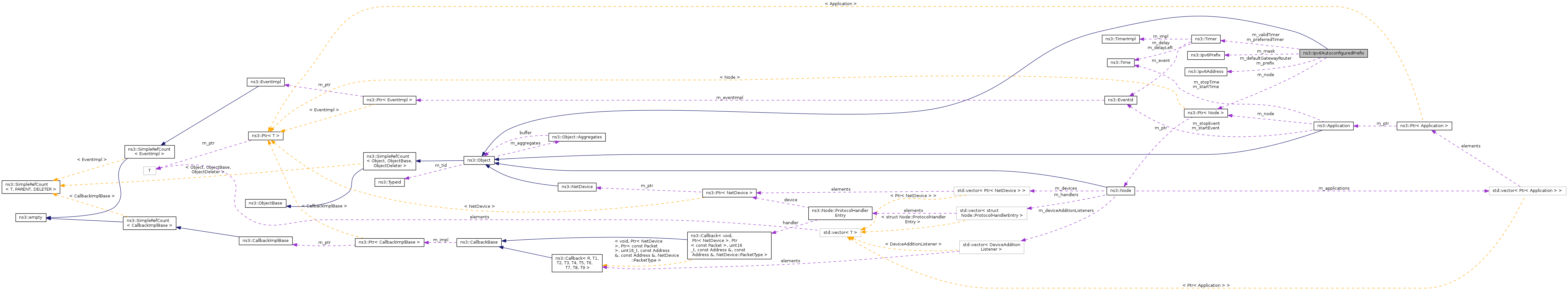Open the ns3::NetDevice class node

576,187
